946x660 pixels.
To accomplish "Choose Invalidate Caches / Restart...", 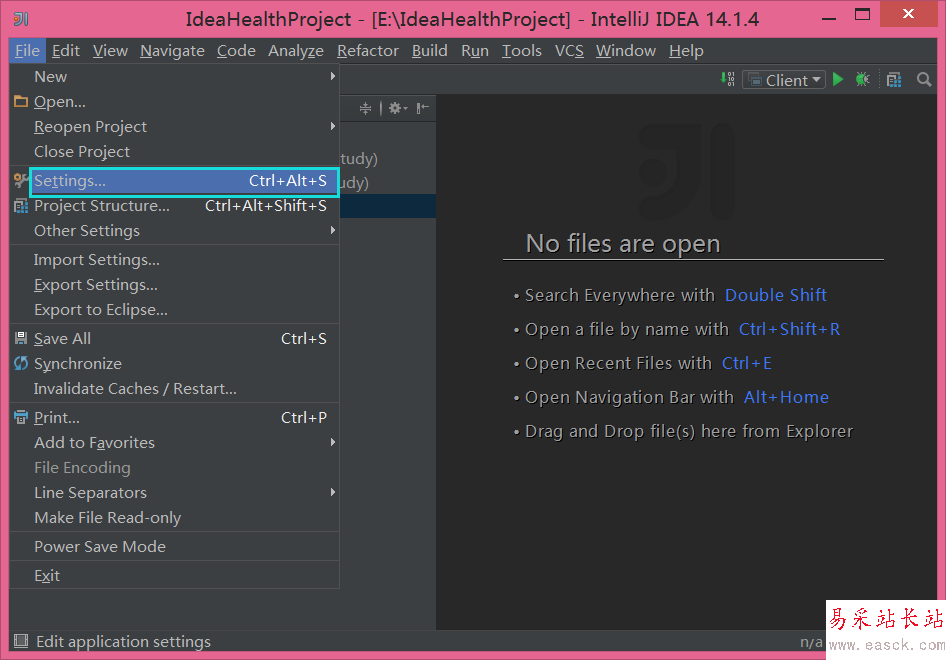I will pyautogui.click(x=135, y=389).
